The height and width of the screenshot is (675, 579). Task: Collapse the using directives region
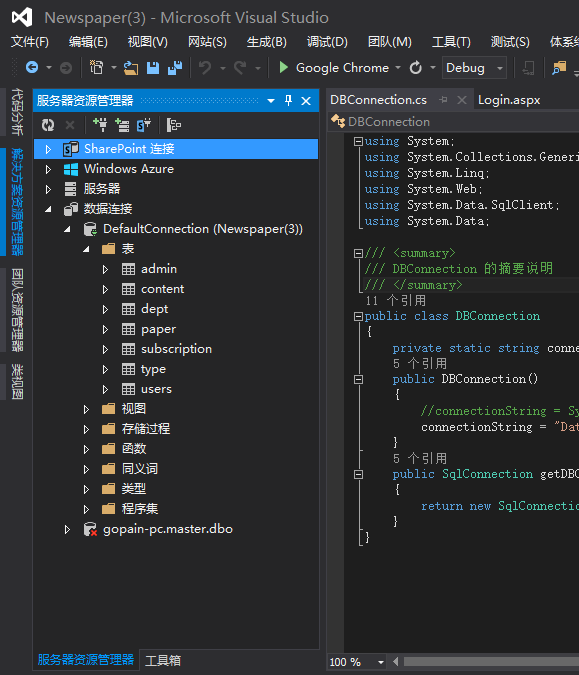pos(358,142)
